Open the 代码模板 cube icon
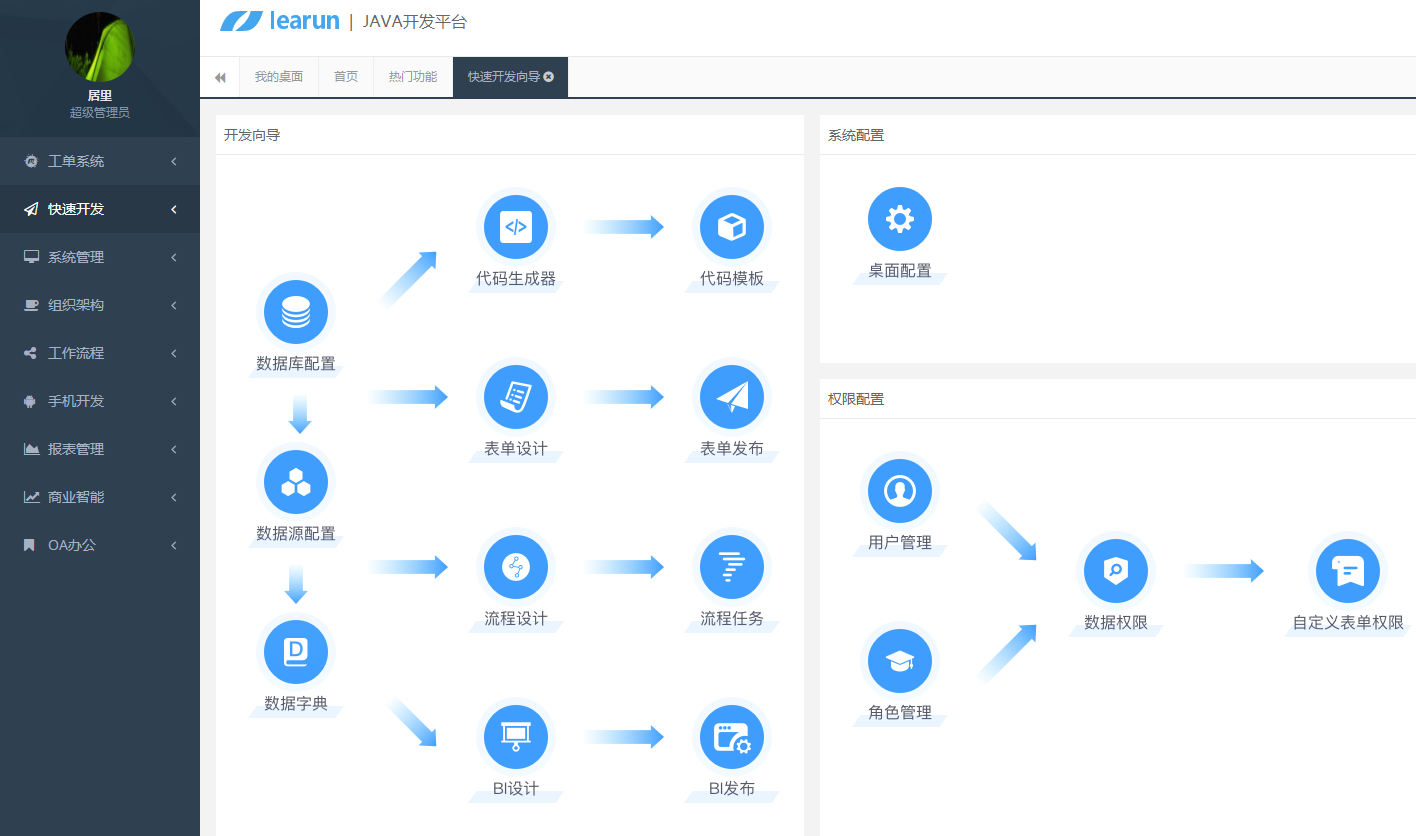The image size is (1416, 836). [x=732, y=227]
